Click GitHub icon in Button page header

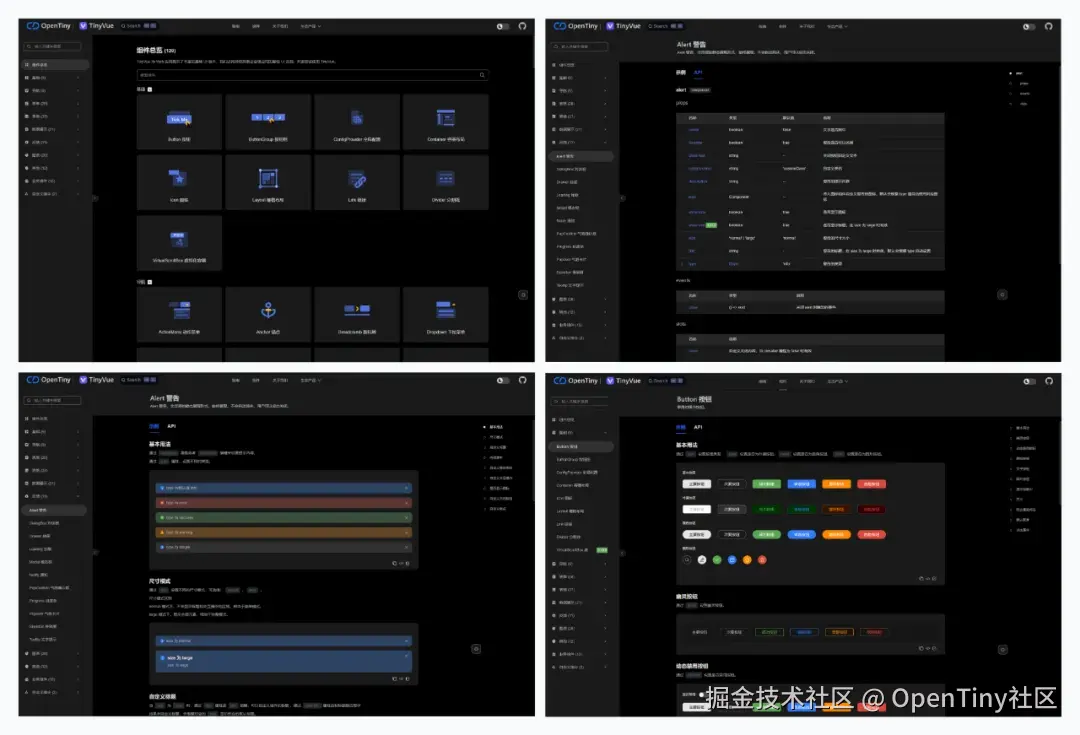click(x=1048, y=381)
